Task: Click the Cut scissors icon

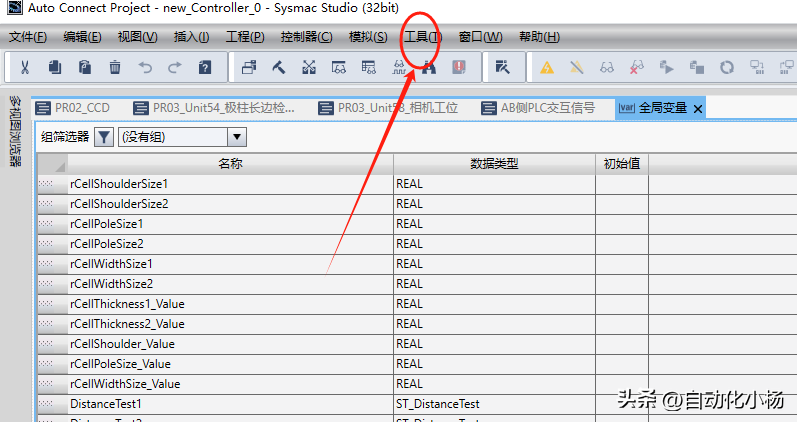Action: (25, 68)
